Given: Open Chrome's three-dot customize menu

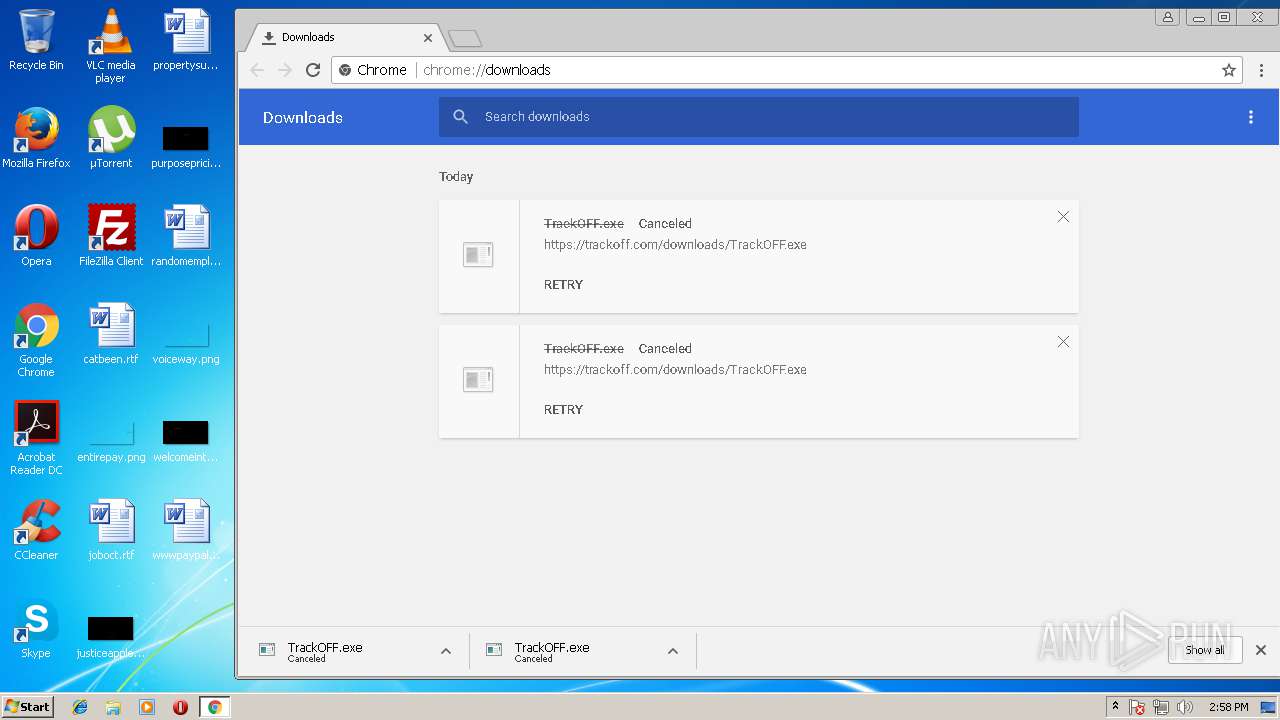Looking at the screenshot, I should [x=1261, y=70].
